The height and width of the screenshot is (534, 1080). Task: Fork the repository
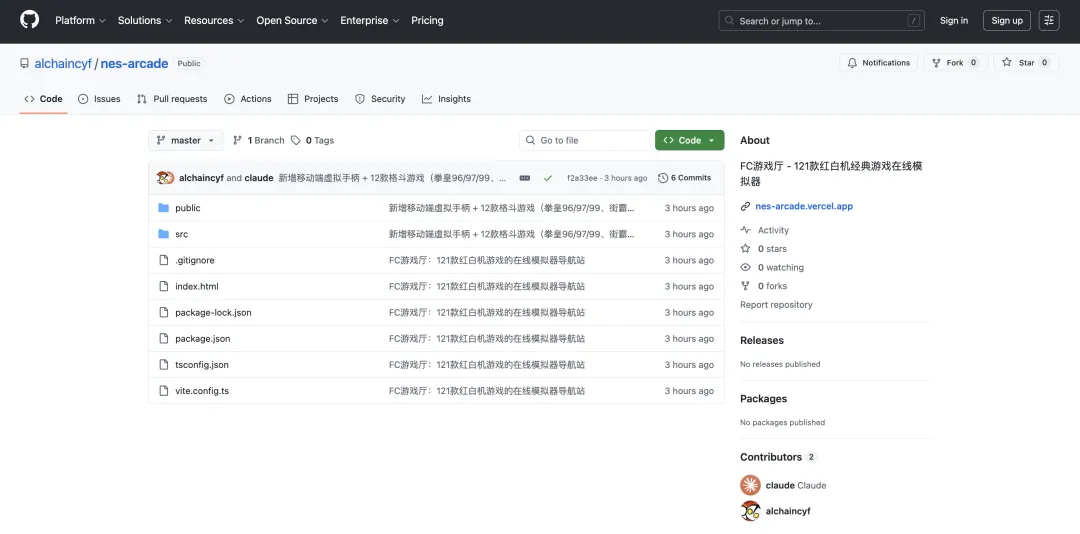click(x=954, y=63)
